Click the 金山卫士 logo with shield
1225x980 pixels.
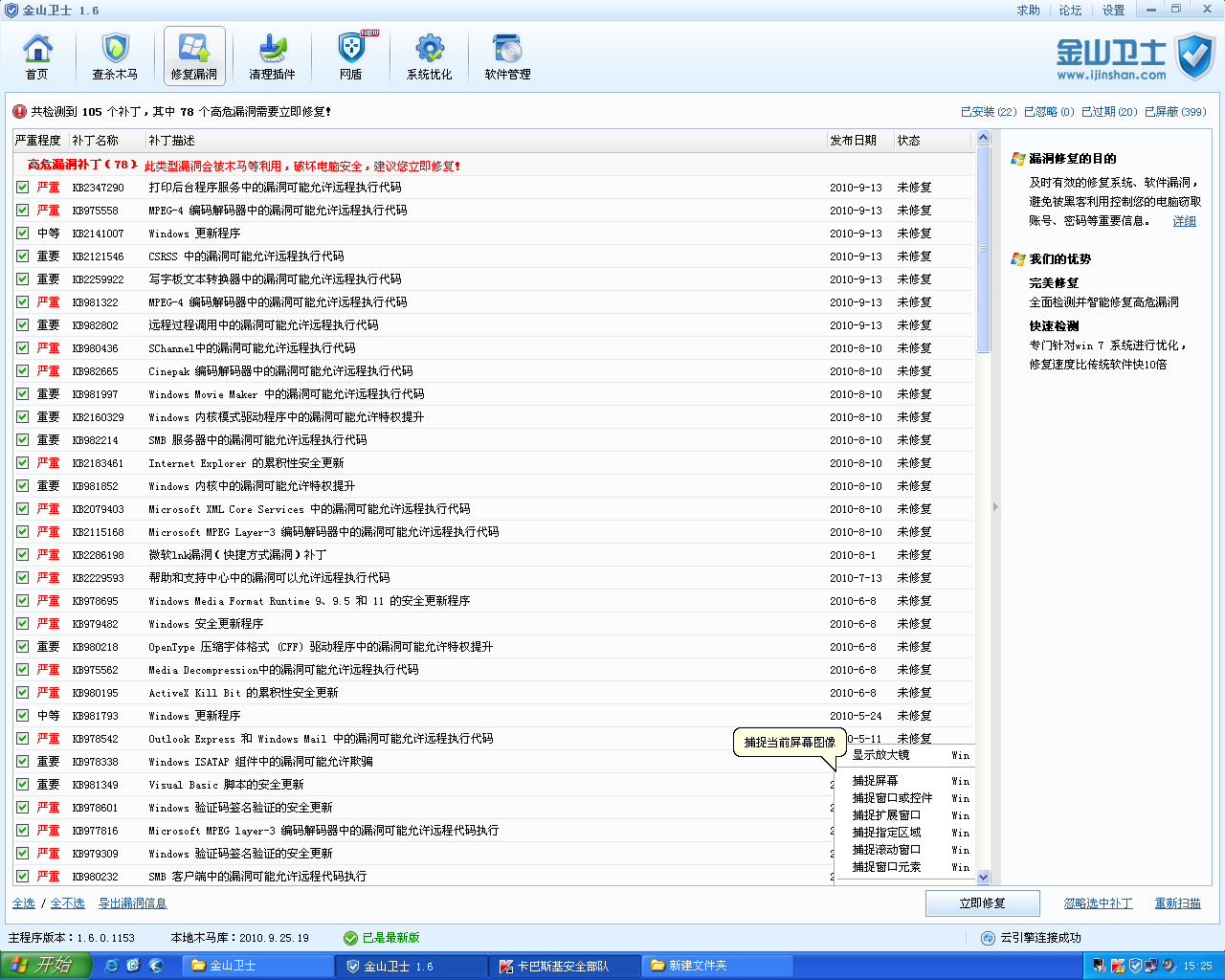pyautogui.click(x=1135, y=57)
